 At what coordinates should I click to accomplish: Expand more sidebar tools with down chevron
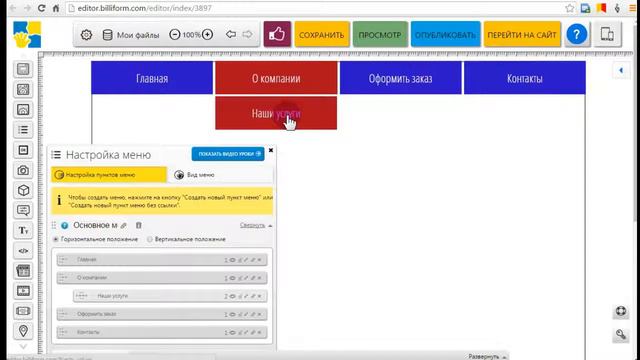click(23, 347)
